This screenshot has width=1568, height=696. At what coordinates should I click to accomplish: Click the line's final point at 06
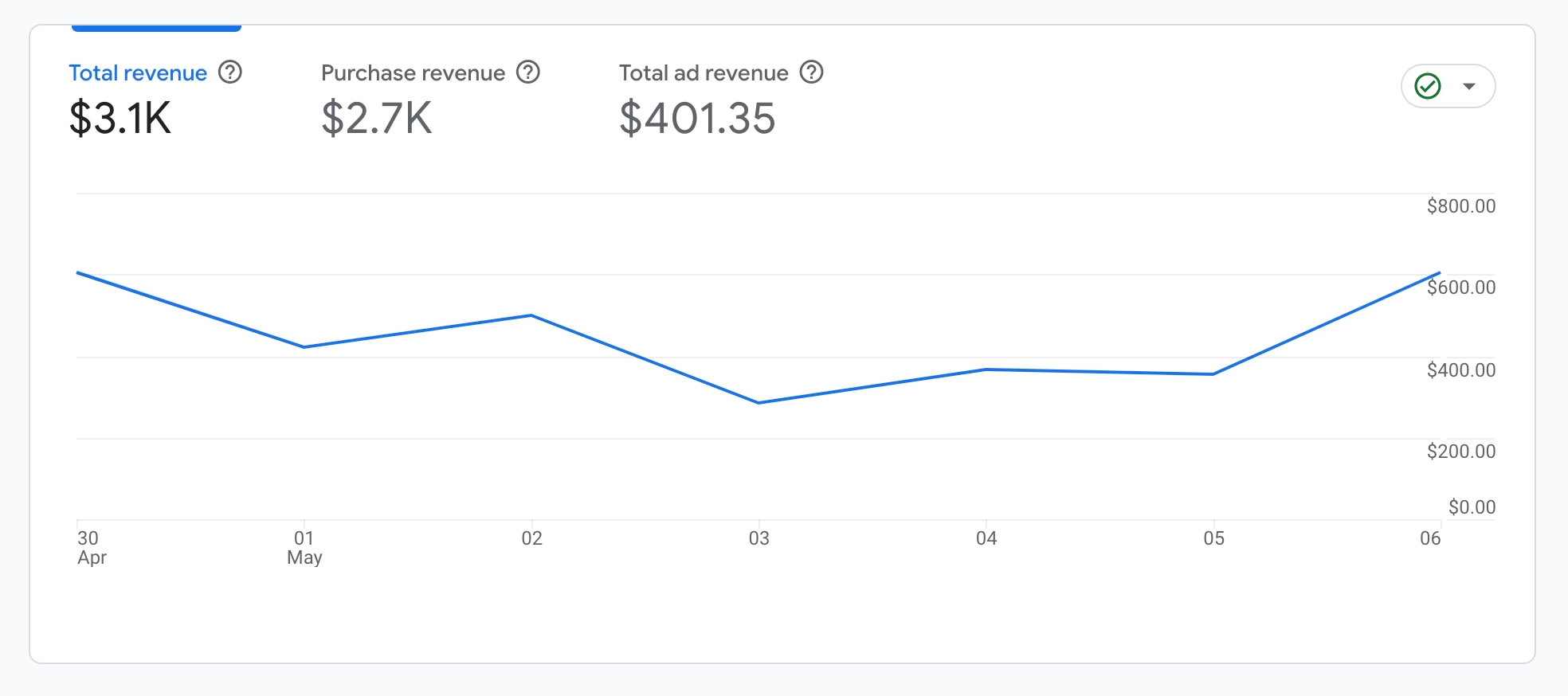point(1440,273)
